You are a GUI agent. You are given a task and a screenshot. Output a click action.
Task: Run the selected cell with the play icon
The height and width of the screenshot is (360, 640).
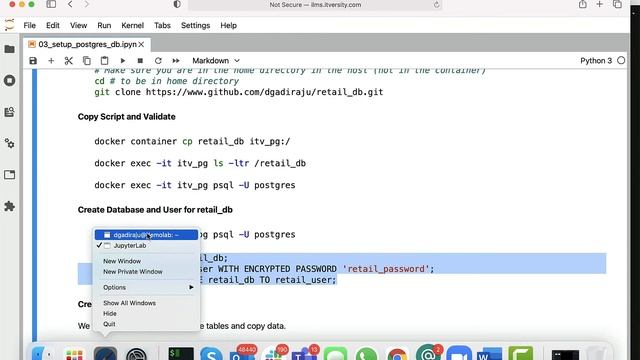coord(122,61)
